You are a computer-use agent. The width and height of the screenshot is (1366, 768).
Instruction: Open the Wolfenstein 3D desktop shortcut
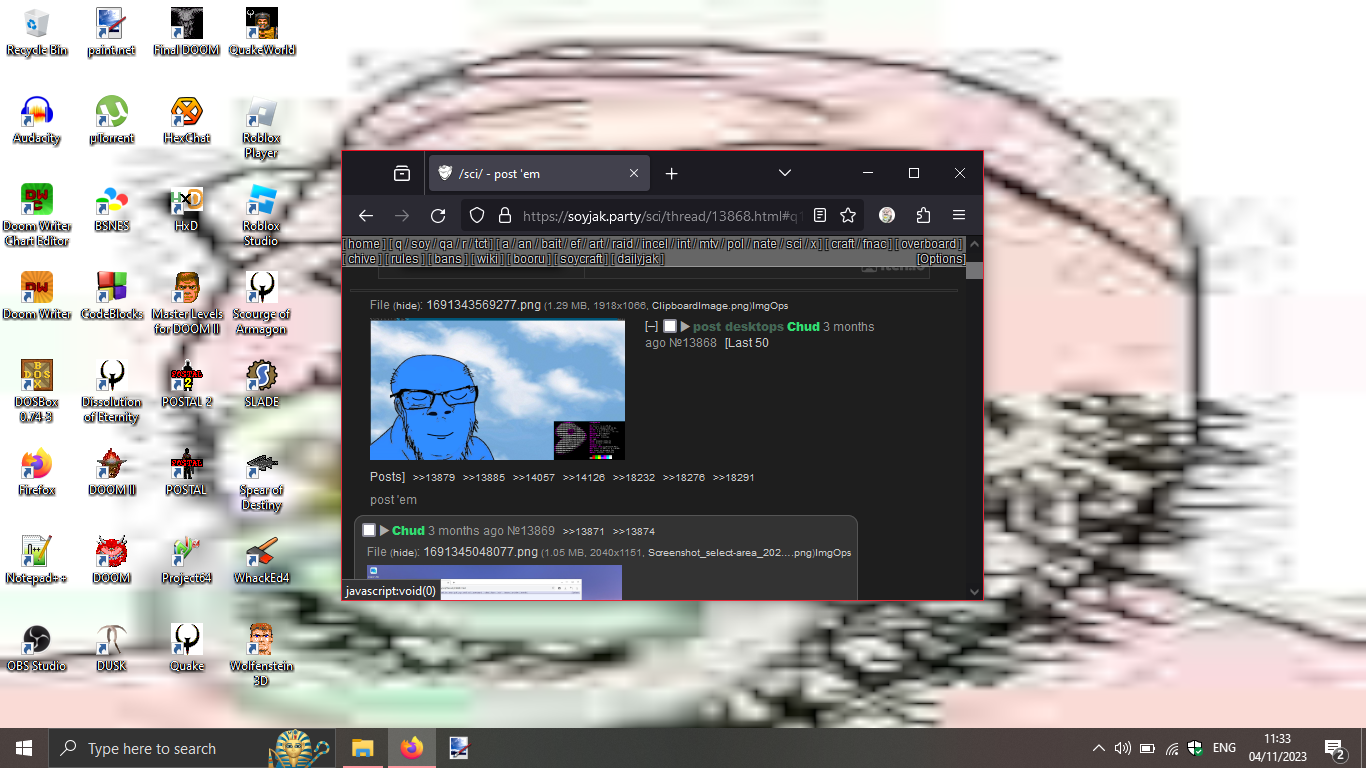pyautogui.click(x=261, y=655)
